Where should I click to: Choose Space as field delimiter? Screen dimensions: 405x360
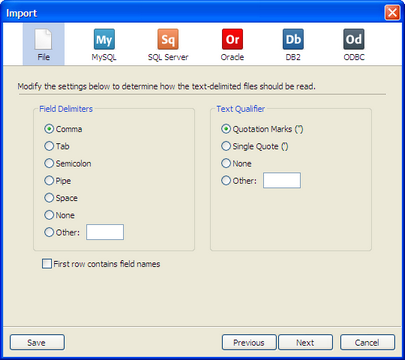coord(49,198)
